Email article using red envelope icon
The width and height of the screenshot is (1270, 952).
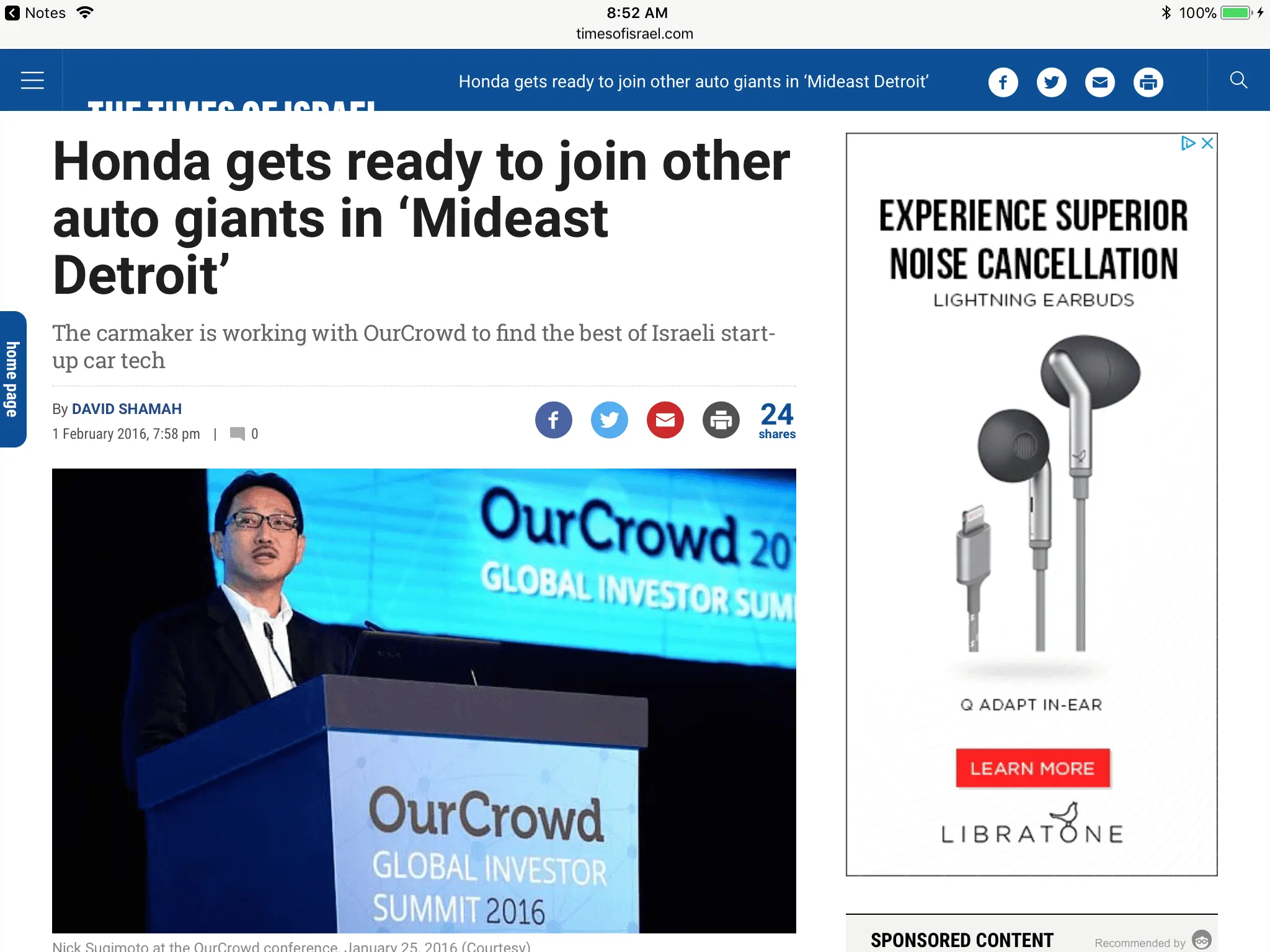665,420
